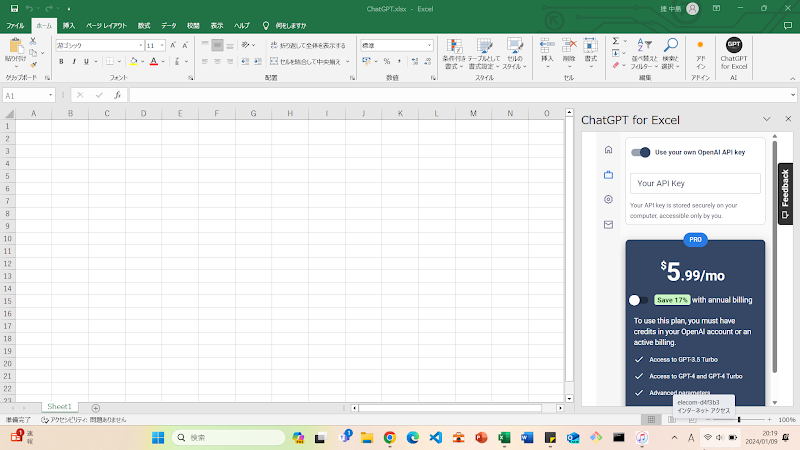800x450 pixels.
Task: Open number format dropdown
Action: point(430,45)
